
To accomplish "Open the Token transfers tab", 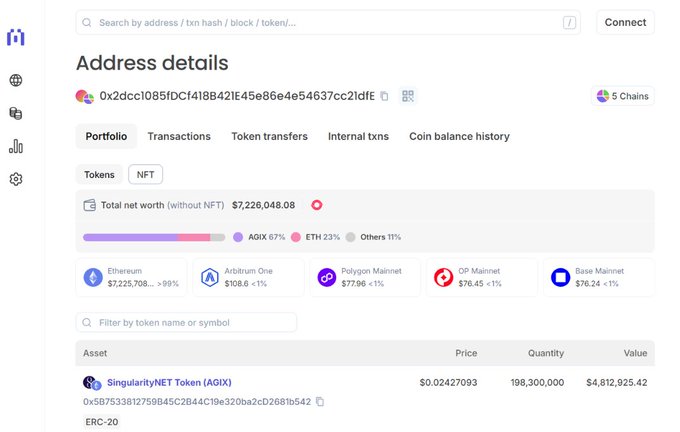I will (269, 136).
